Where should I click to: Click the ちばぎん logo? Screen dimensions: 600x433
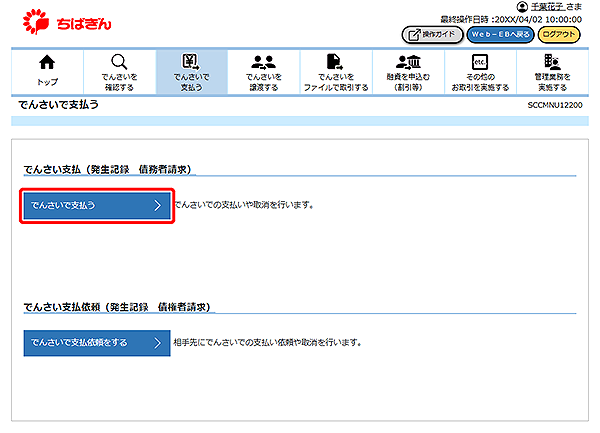(x=66, y=19)
